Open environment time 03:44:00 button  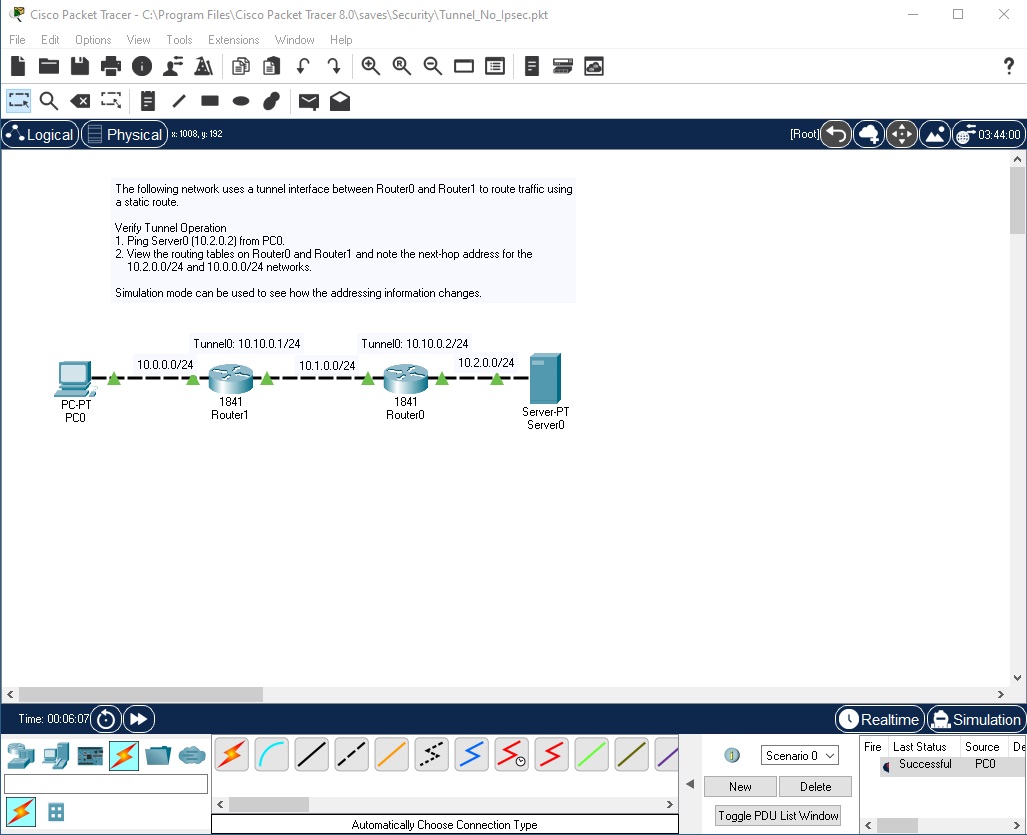(989, 134)
